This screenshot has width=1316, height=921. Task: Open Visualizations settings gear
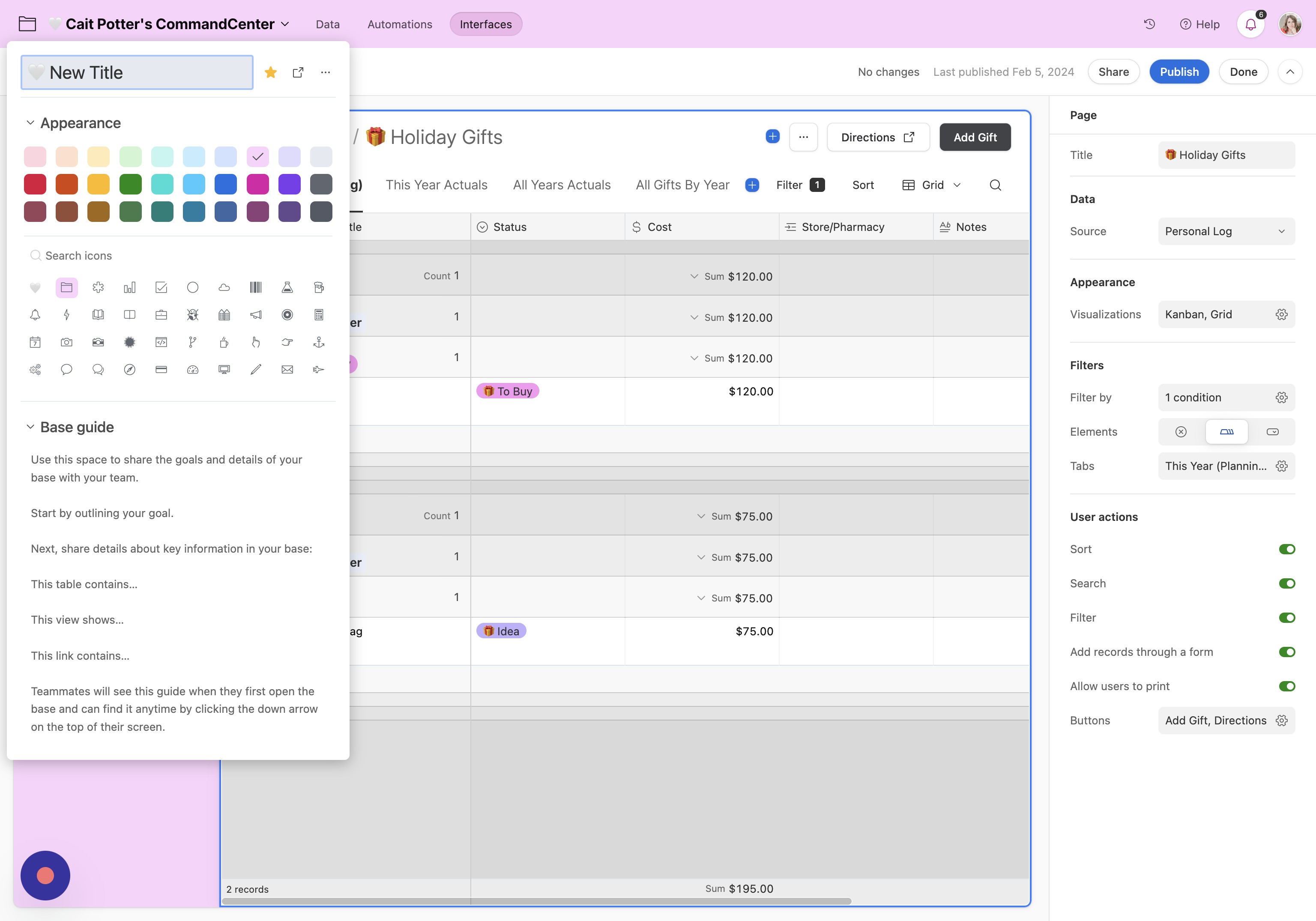click(x=1282, y=315)
